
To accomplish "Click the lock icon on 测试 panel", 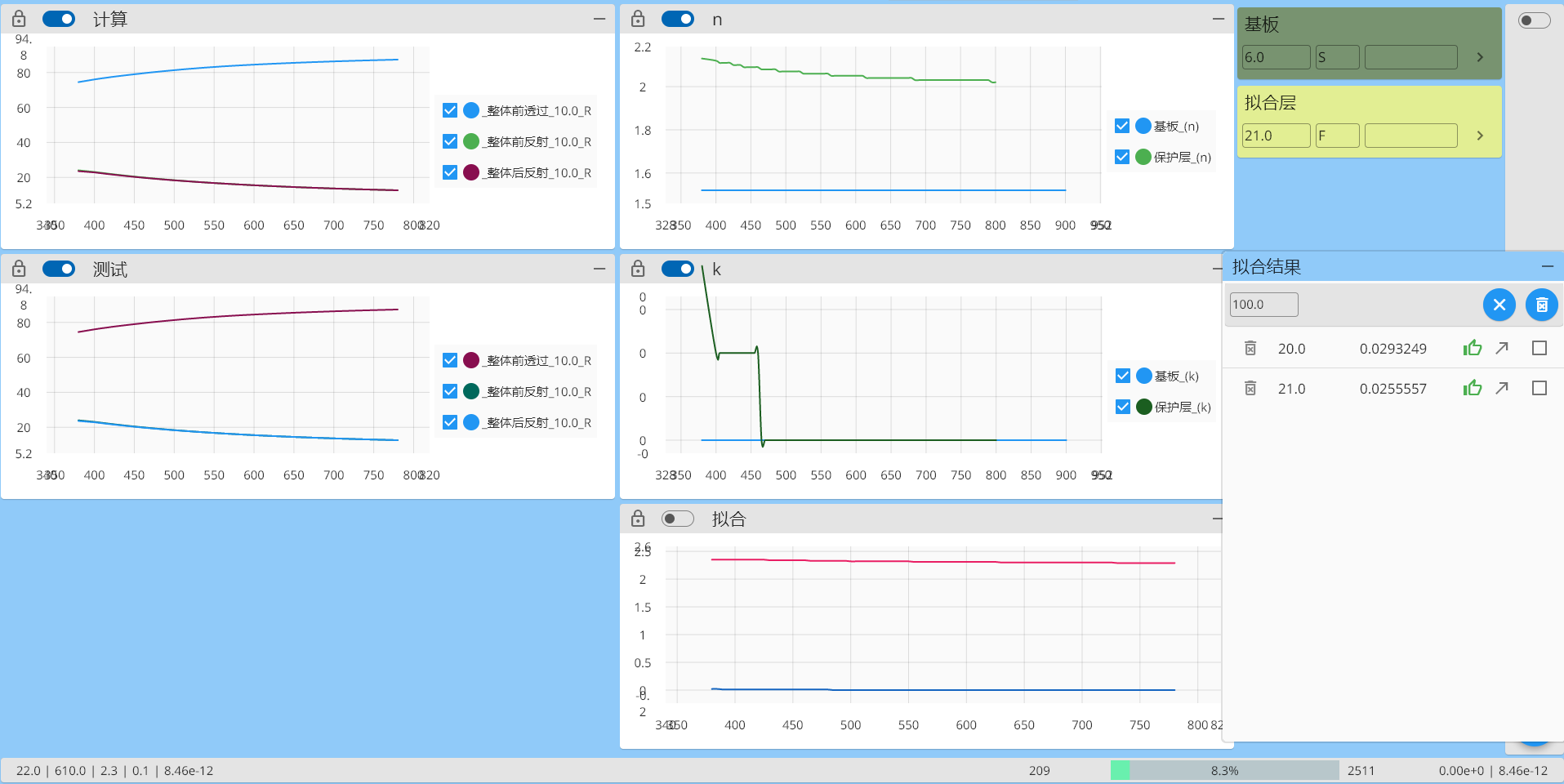I will 19,269.
